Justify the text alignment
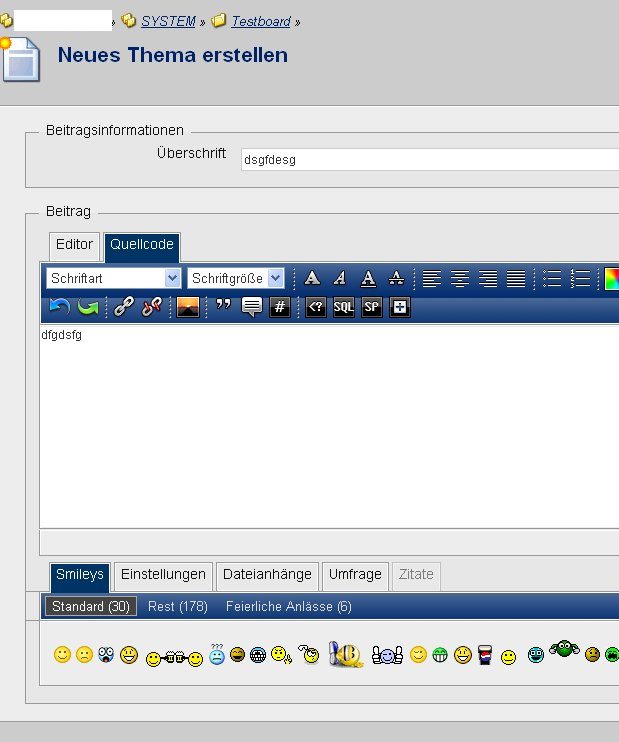The image size is (619, 742). (516, 278)
